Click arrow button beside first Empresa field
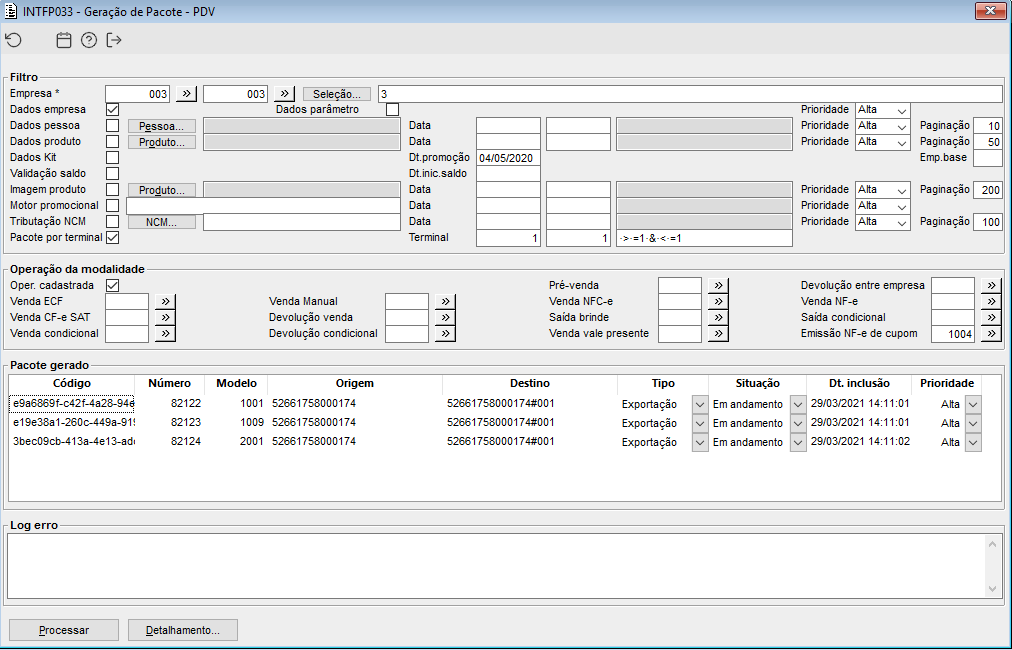1012x650 pixels. [186, 94]
